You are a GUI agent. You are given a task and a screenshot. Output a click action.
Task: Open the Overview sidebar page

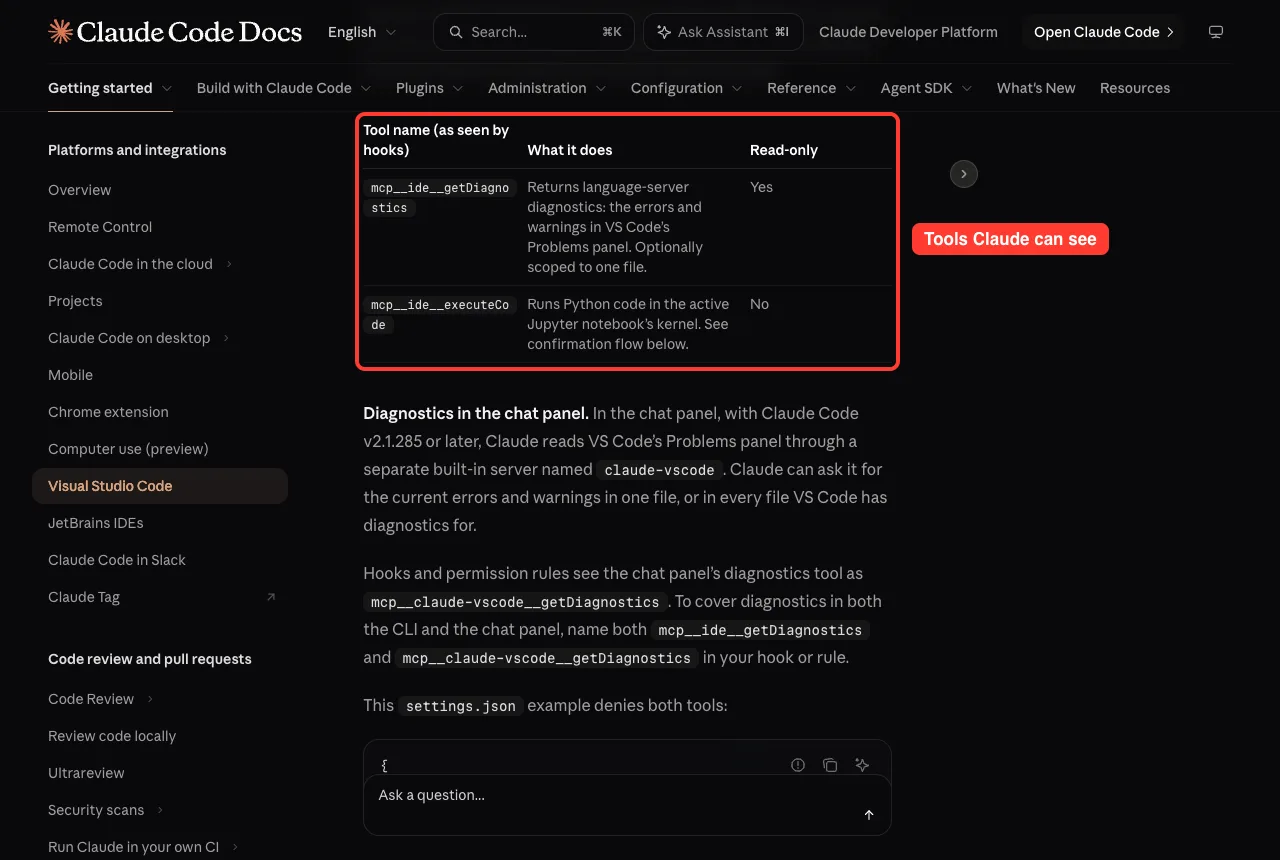pos(80,190)
